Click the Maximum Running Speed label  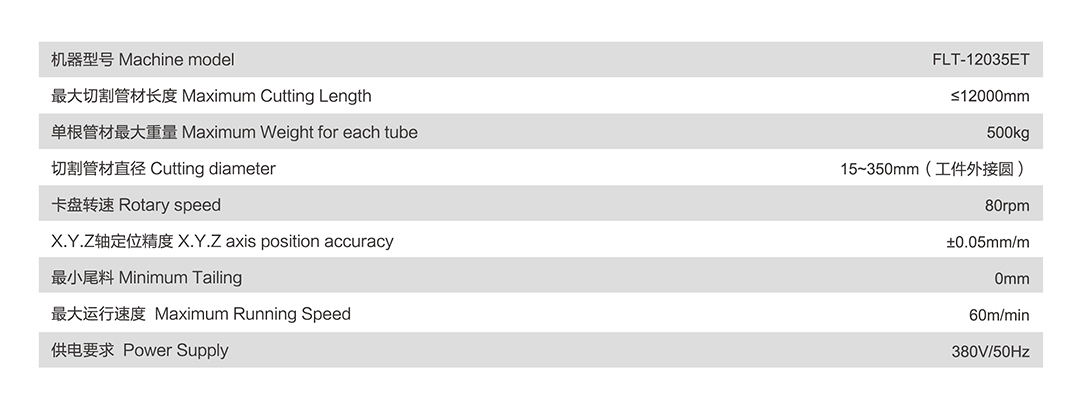tap(253, 314)
